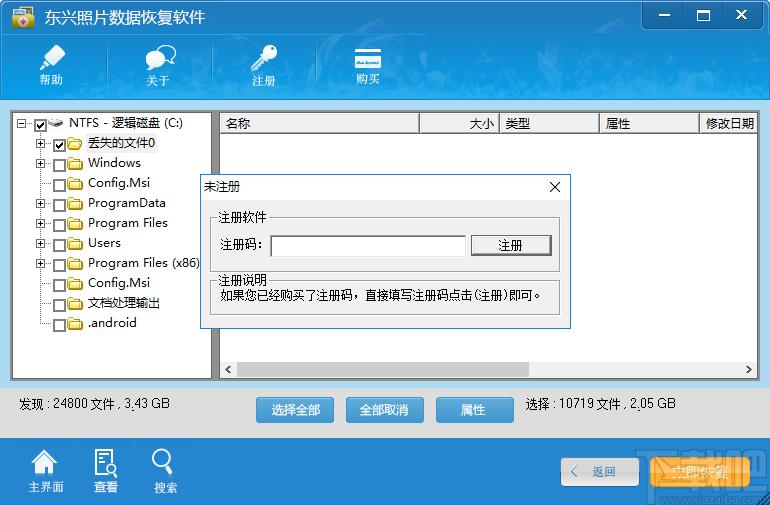
Task: Expand the Users tree node
Action: (40, 243)
